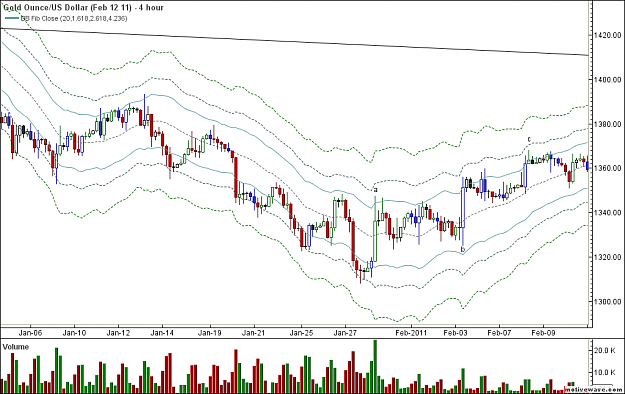625x394 pixels.
Task: Click the 20.0 K volume axis label
Action: (x=605, y=351)
